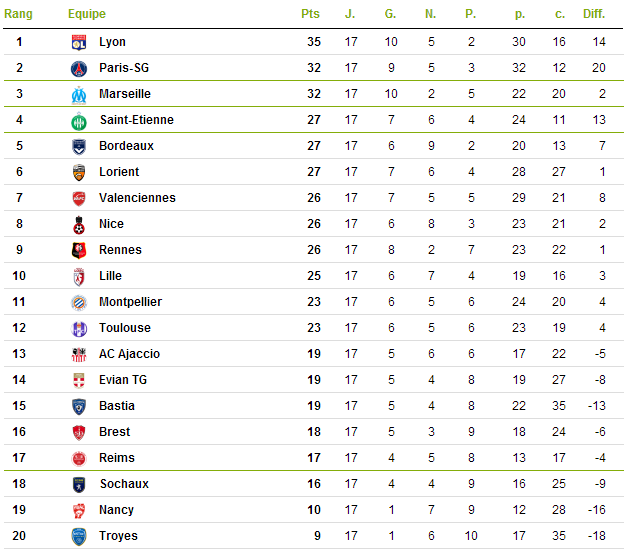This screenshot has height=554, width=627.
Task: Select the Lorient club logo
Action: point(79,172)
